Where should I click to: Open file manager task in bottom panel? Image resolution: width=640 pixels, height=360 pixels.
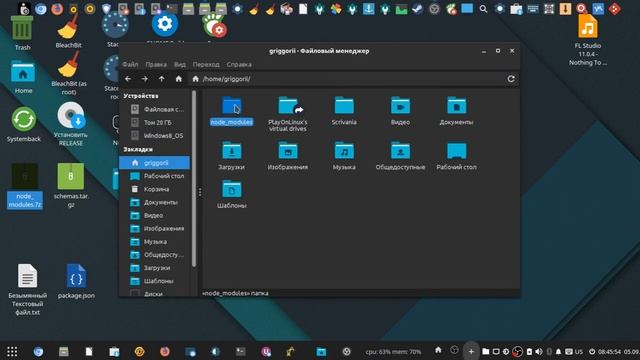pyautogui.click(x=321, y=351)
